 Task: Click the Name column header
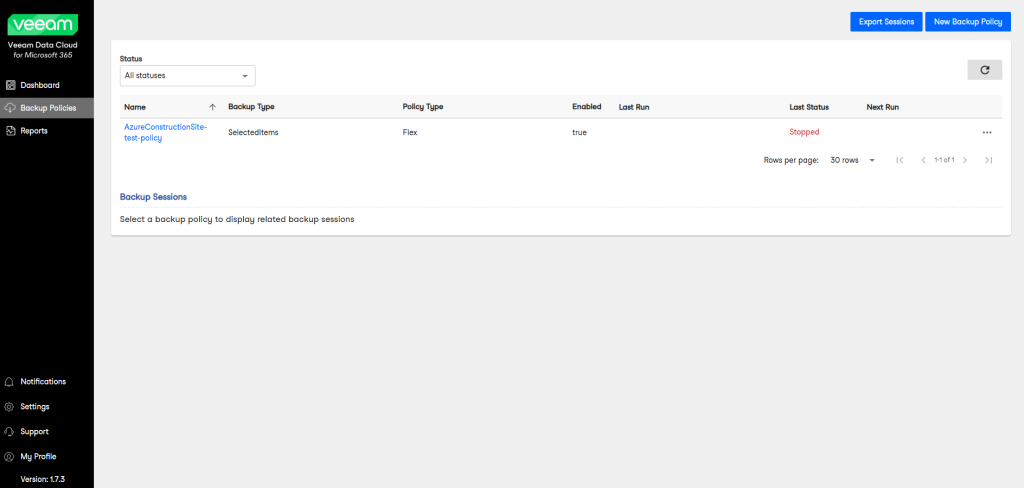pyautogui.click(x=135, y=107)
